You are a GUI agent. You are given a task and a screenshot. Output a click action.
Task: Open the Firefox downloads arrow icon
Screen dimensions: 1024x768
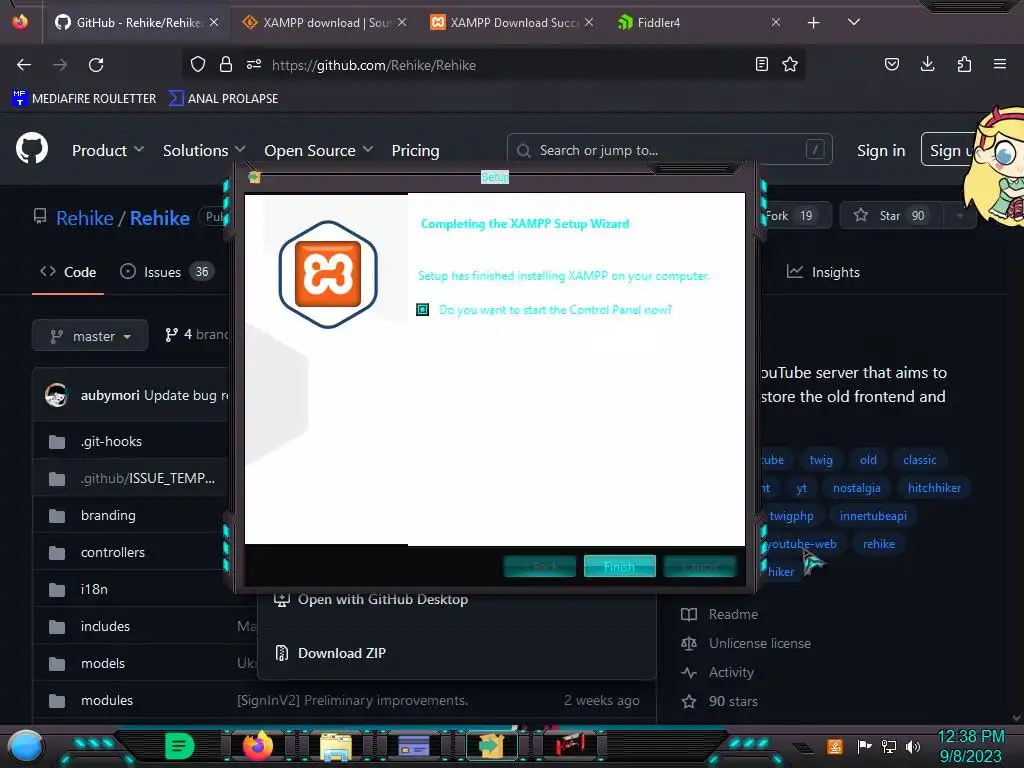tap(927, 64)
